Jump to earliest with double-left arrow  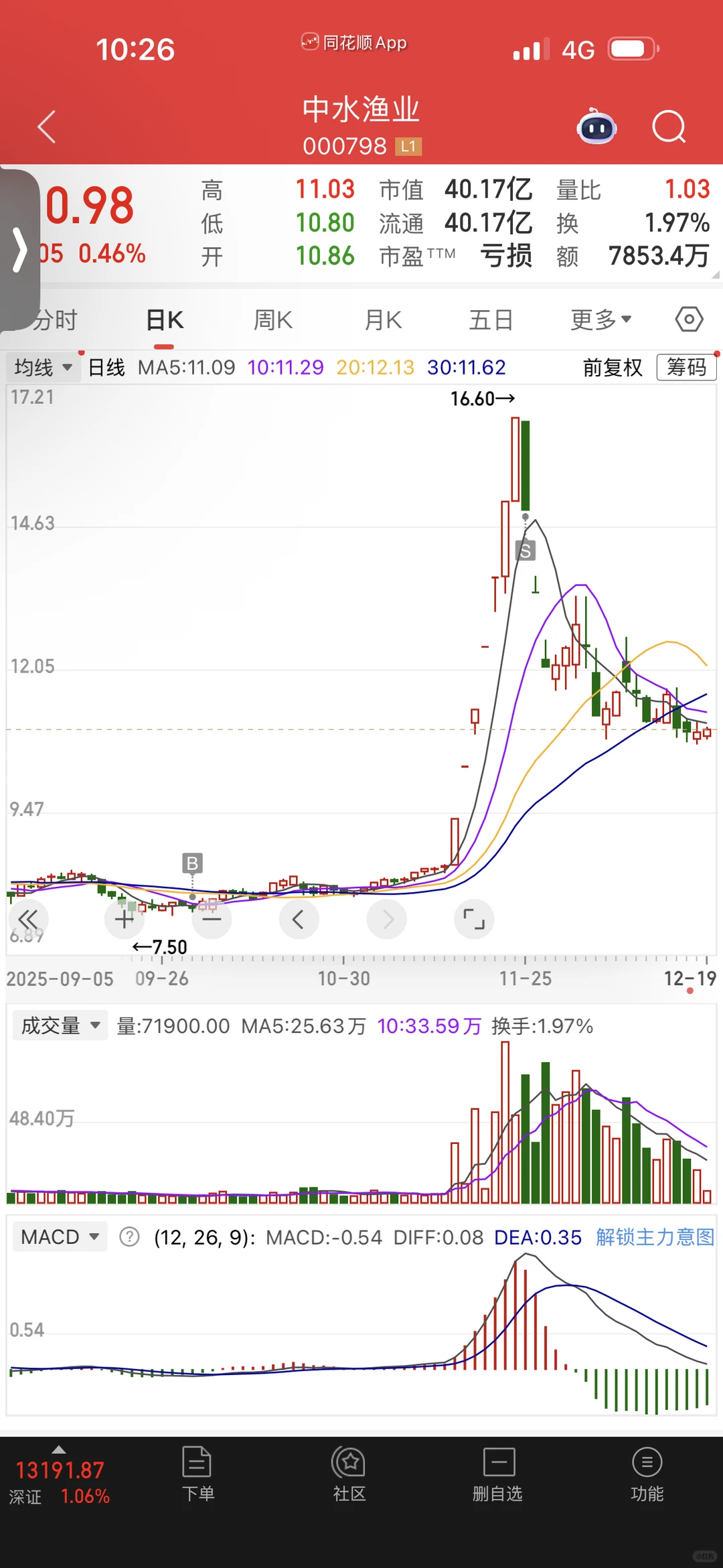pyautogui.click(x=28, y=920)
